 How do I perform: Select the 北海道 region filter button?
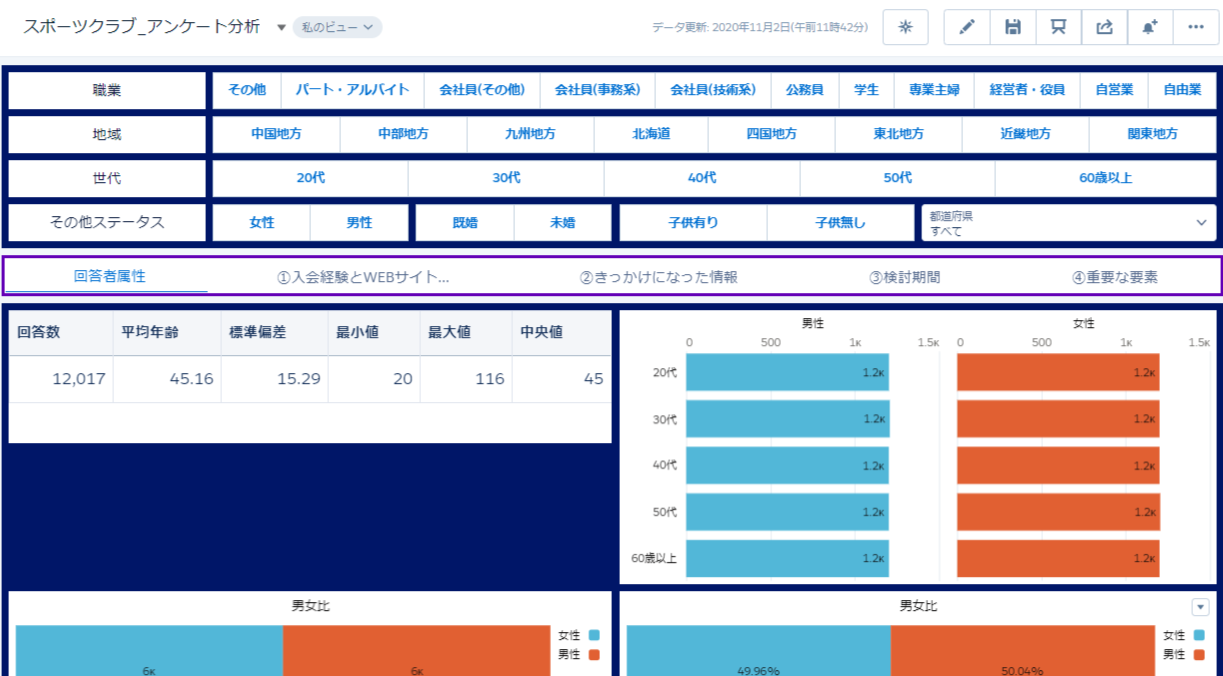click(651, 134)
